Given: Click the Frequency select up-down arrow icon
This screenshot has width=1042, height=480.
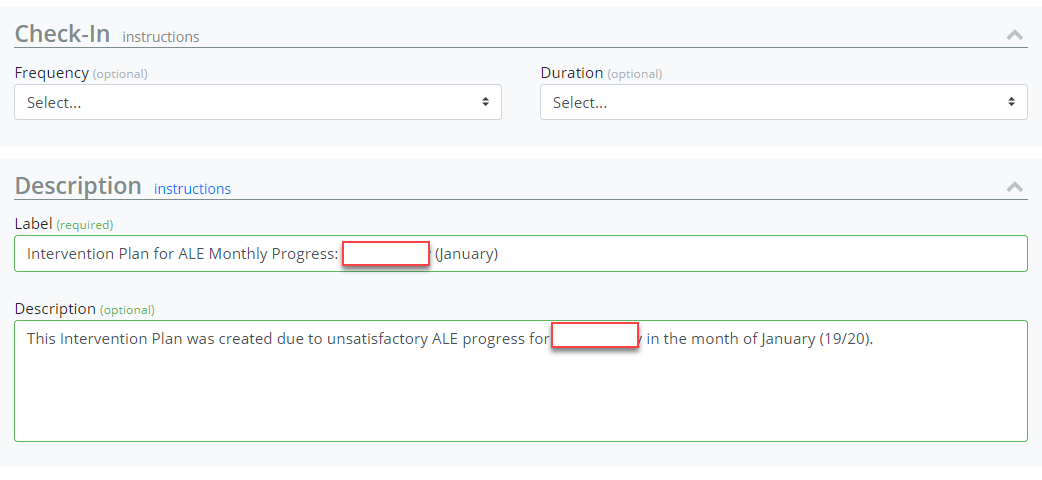Looking at the screenshot, I should 485,102.
